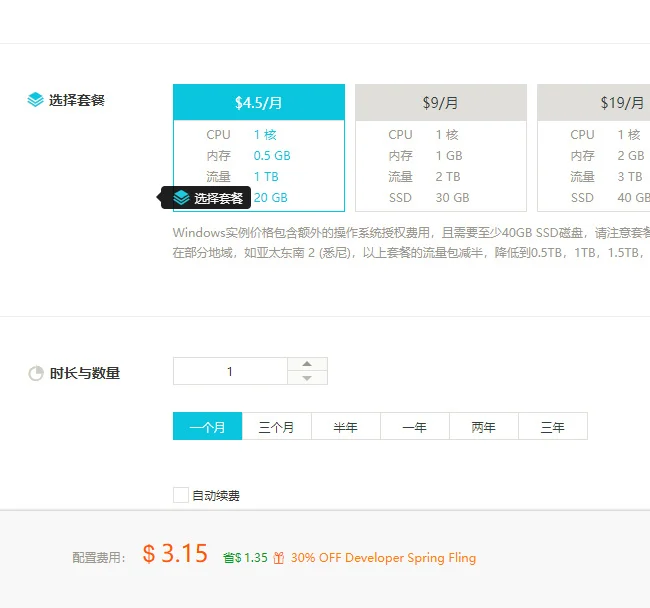Click the 选择套餐 section heading text
Screen dimensions: 650x608
click(x=77, y=100)
